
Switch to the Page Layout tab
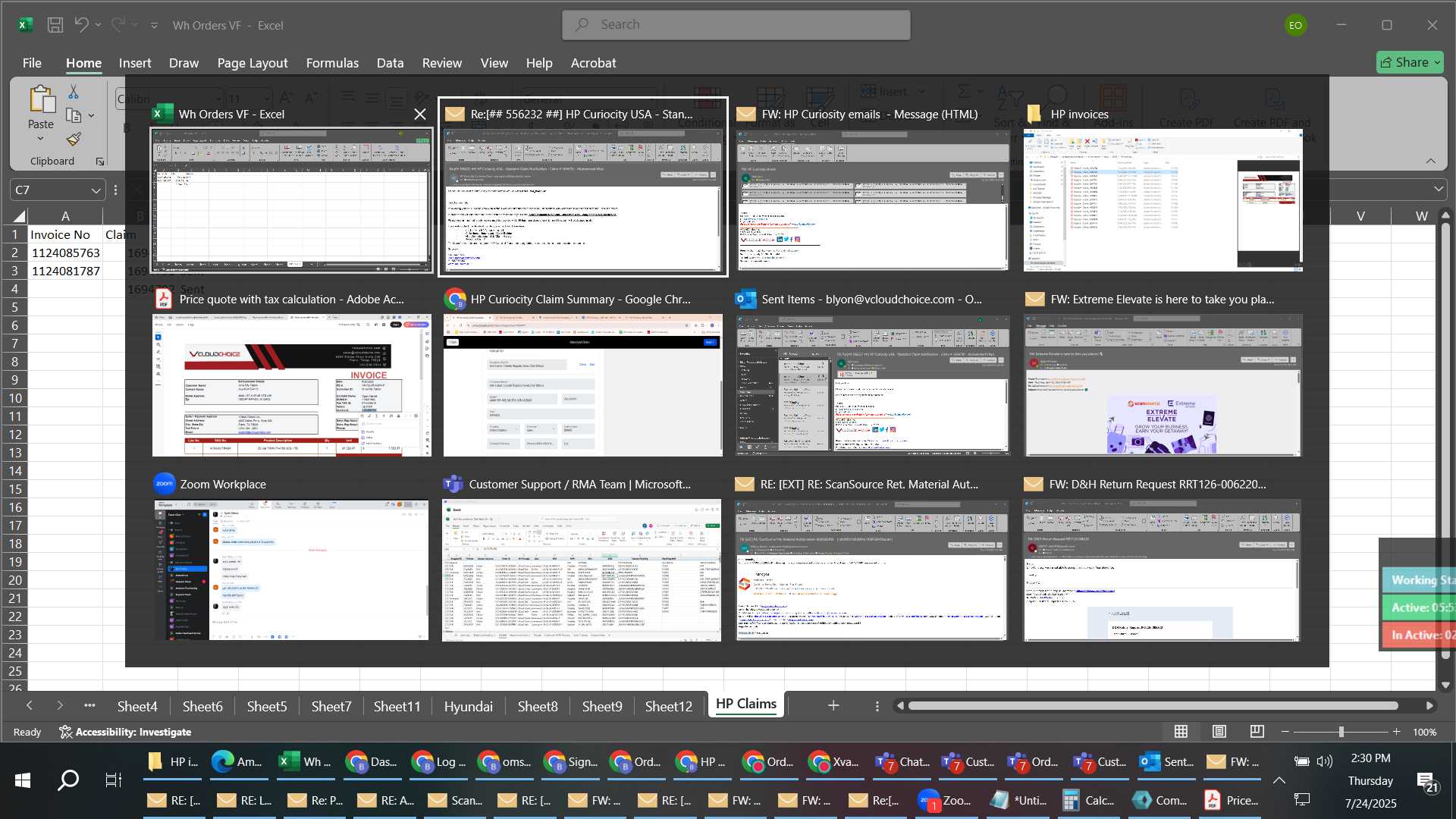coord(253,63)
